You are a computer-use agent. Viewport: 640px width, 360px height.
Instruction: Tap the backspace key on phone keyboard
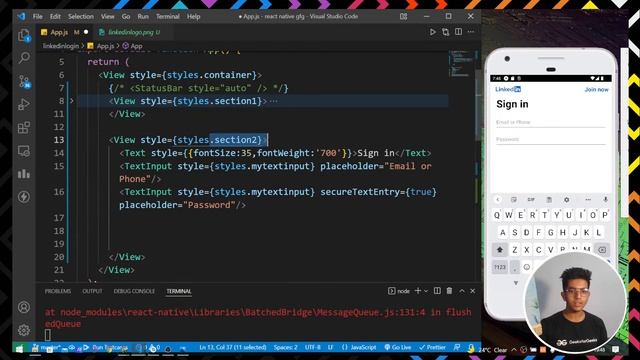[x=602, y=249]
